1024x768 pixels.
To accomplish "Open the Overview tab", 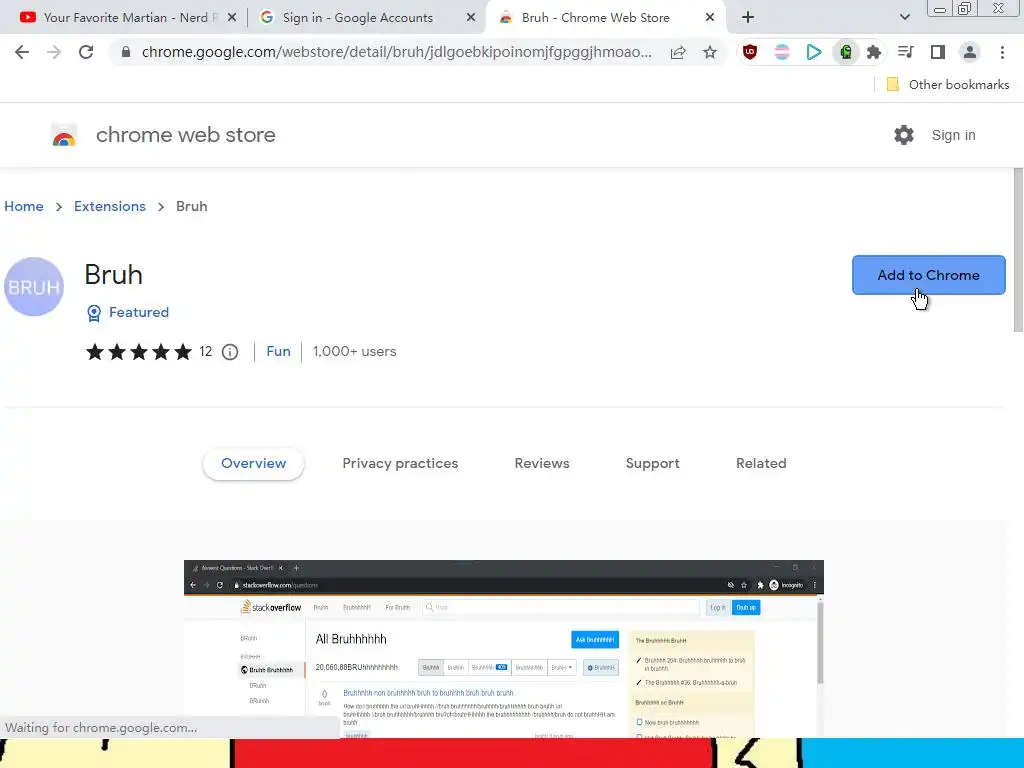I will [x=253, y=464].
